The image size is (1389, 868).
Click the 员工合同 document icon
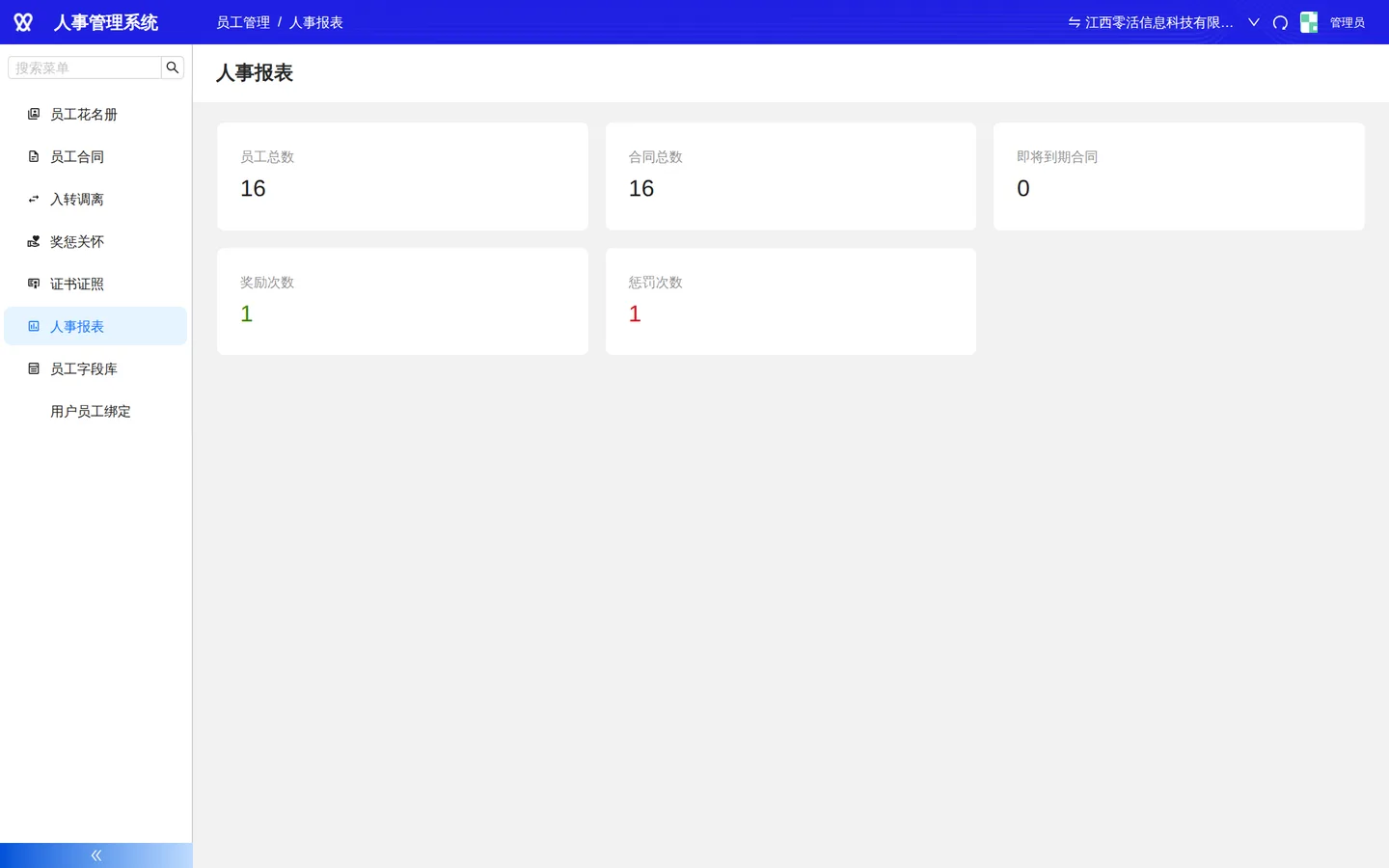pos(34,156)
